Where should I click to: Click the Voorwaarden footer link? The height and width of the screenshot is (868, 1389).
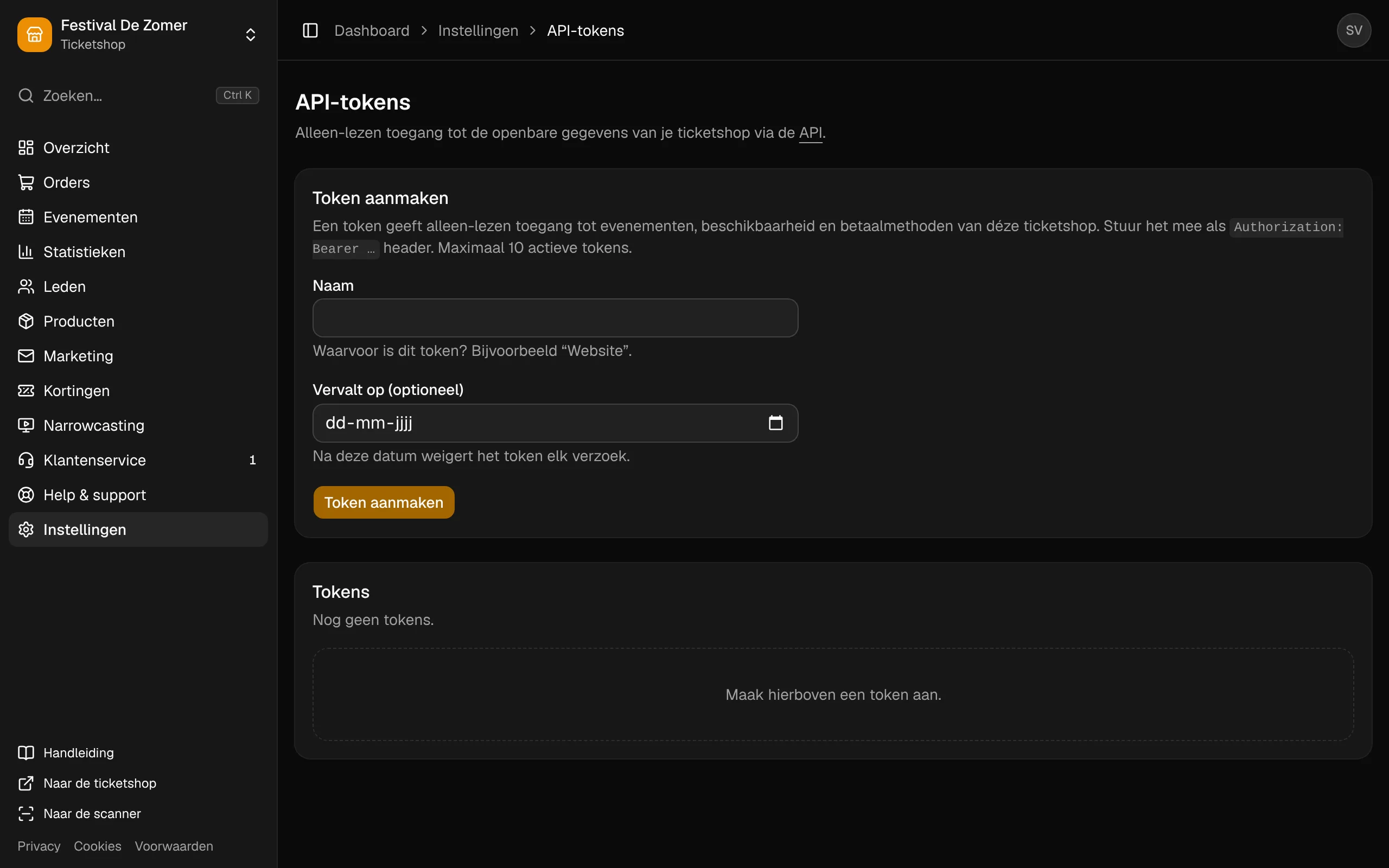coord(174,846)
